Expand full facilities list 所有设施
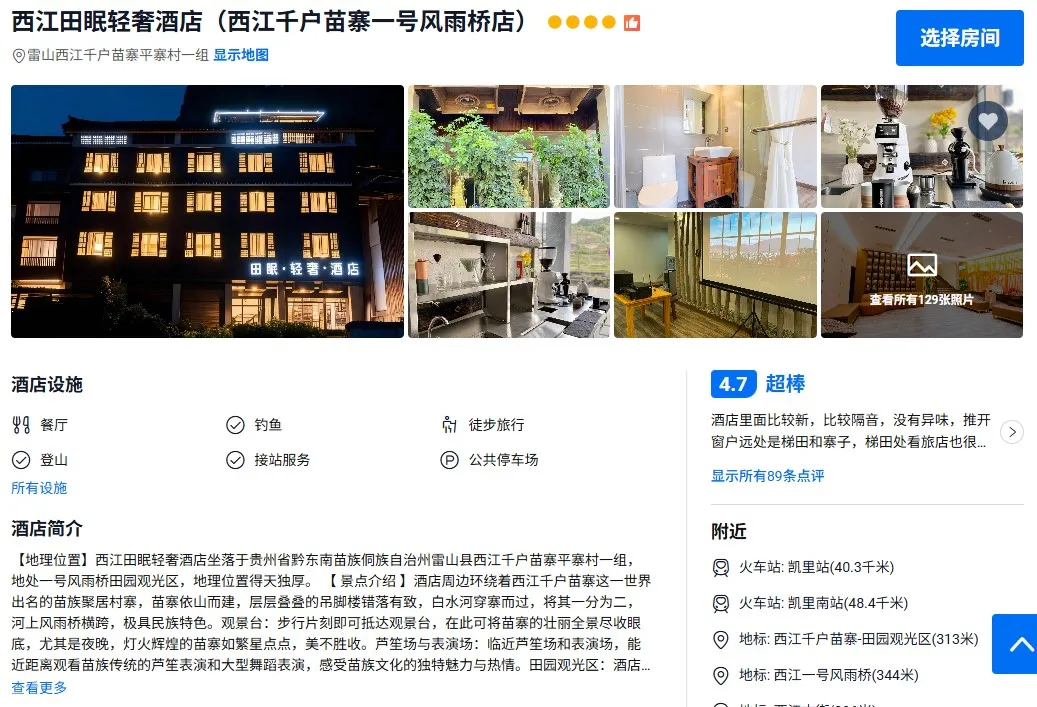The image size is (1037, 707). pyautogui.click(x=39, y=488)
